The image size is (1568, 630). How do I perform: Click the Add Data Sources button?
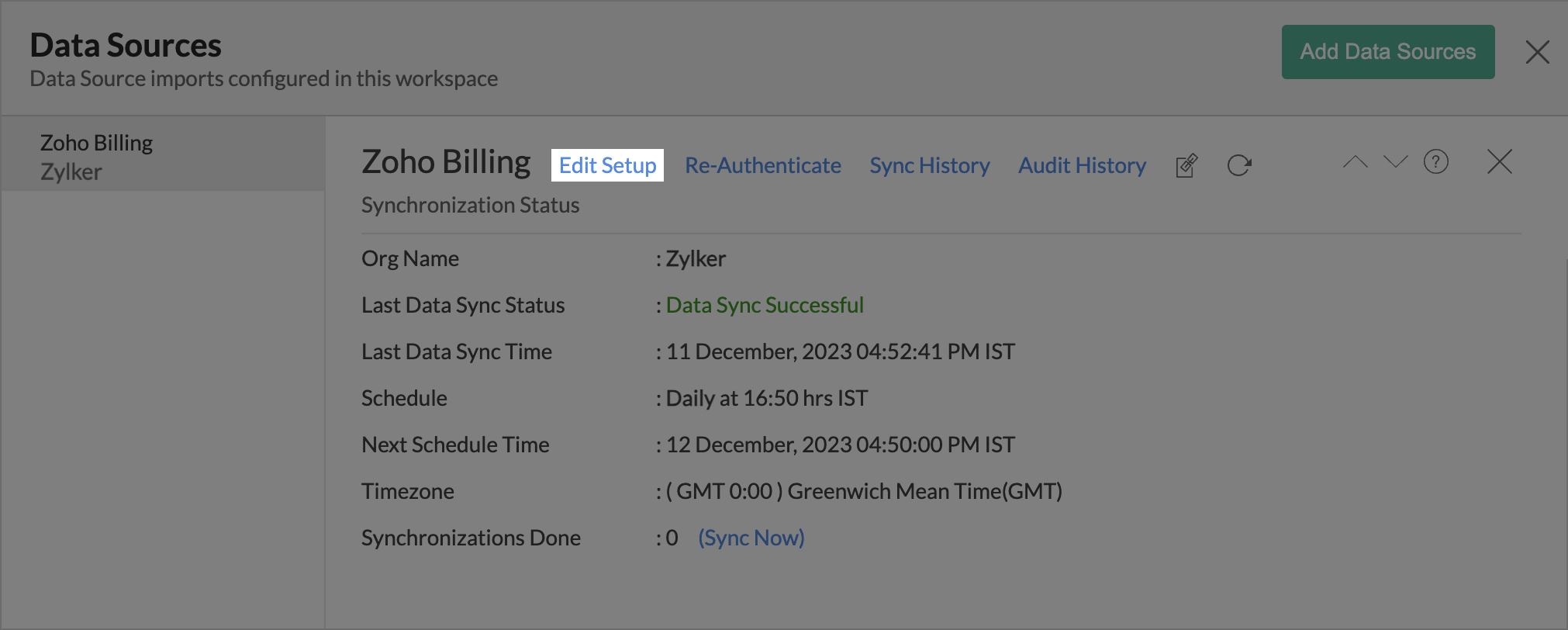[1387, 52]
